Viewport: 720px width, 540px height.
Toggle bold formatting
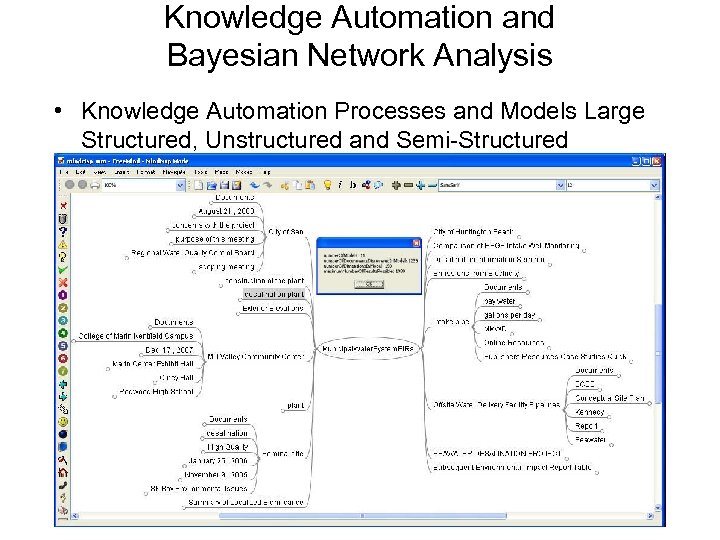(352, 185)
